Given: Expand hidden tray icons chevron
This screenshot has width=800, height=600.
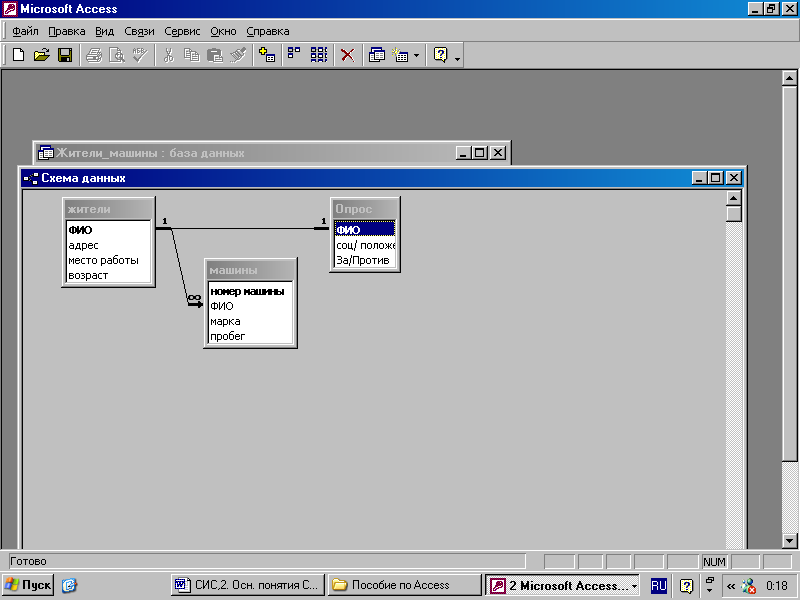Looking at the screenshot, I should (731, 586).
